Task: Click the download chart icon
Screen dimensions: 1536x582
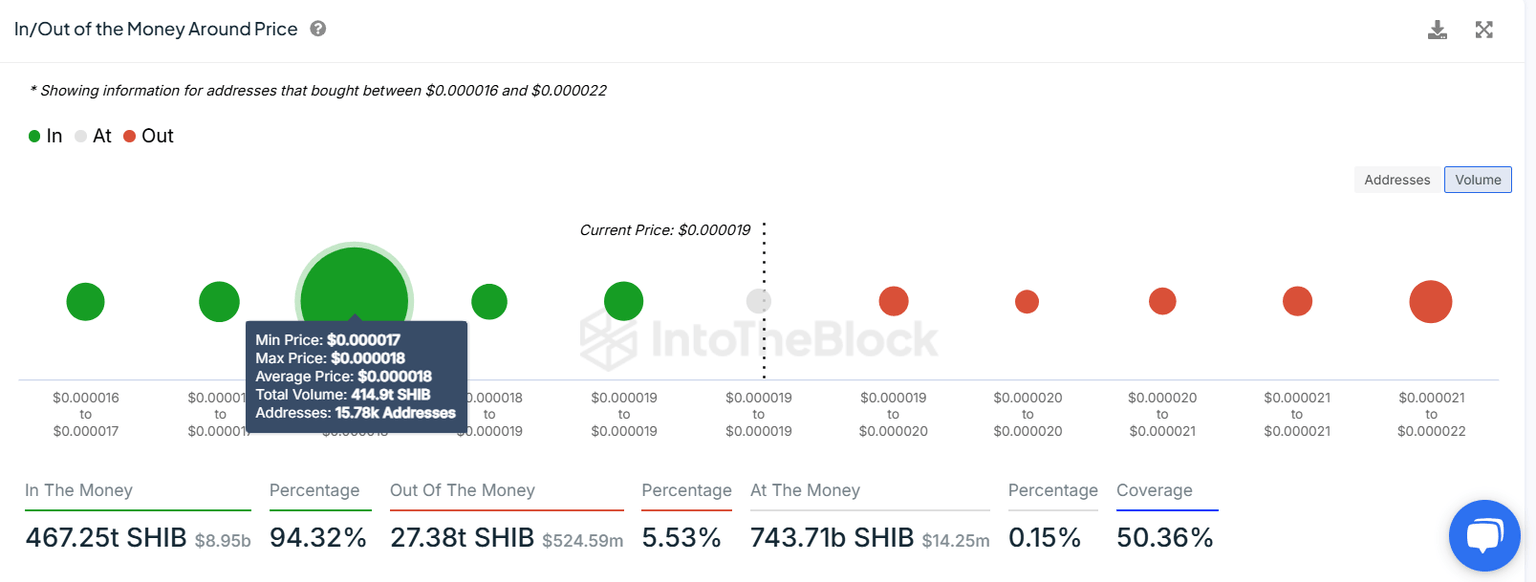Action: (x=1437, y=30)
